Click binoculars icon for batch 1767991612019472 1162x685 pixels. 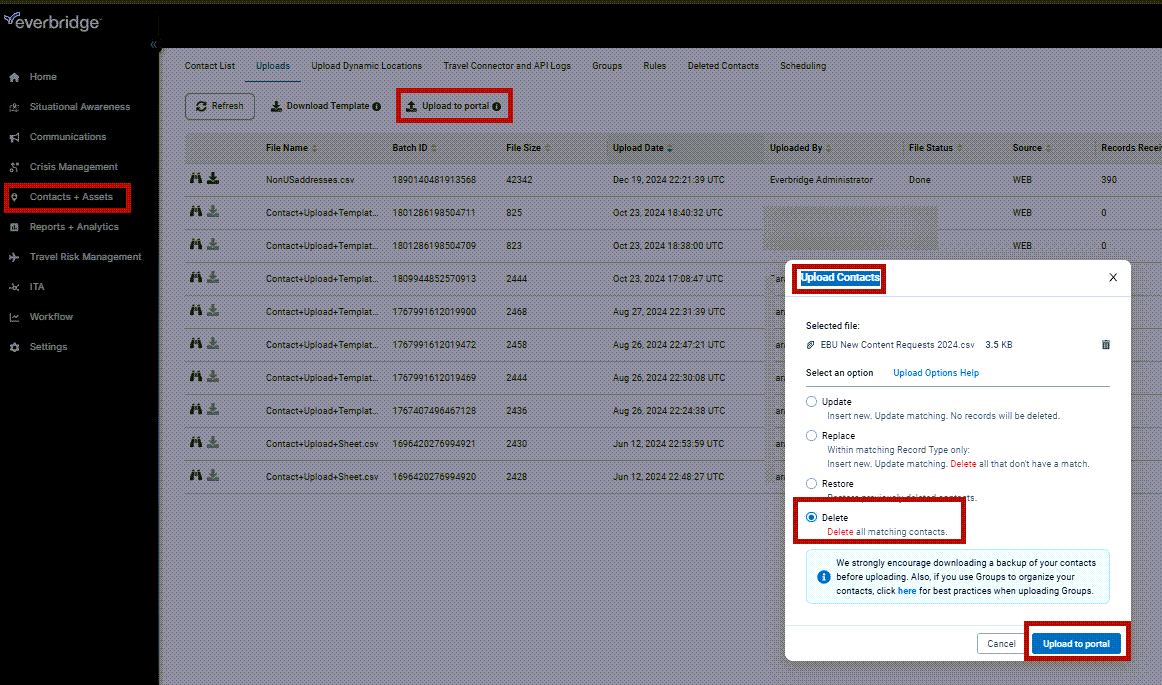[196, 343]
